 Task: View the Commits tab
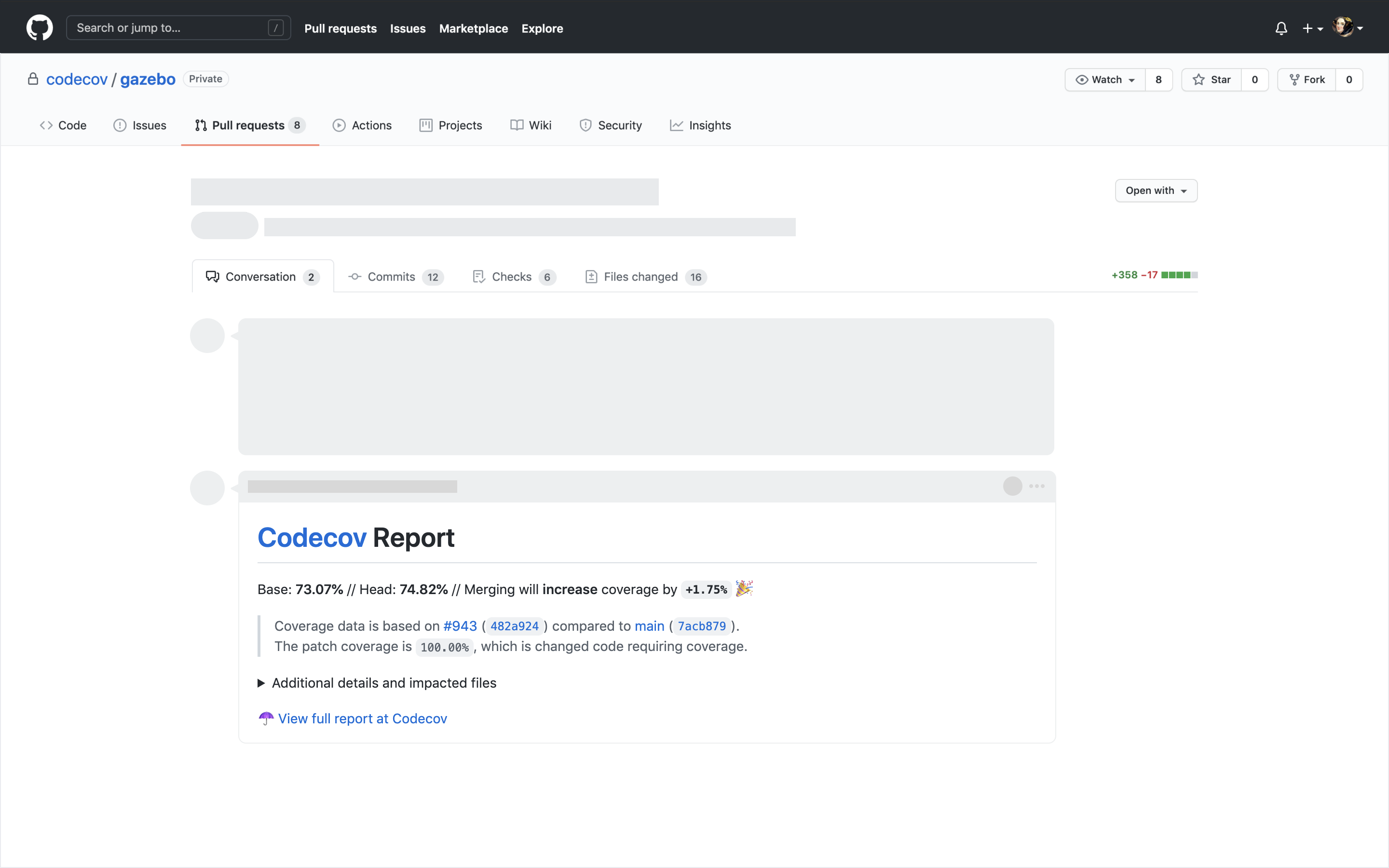(x=395, y=277)
